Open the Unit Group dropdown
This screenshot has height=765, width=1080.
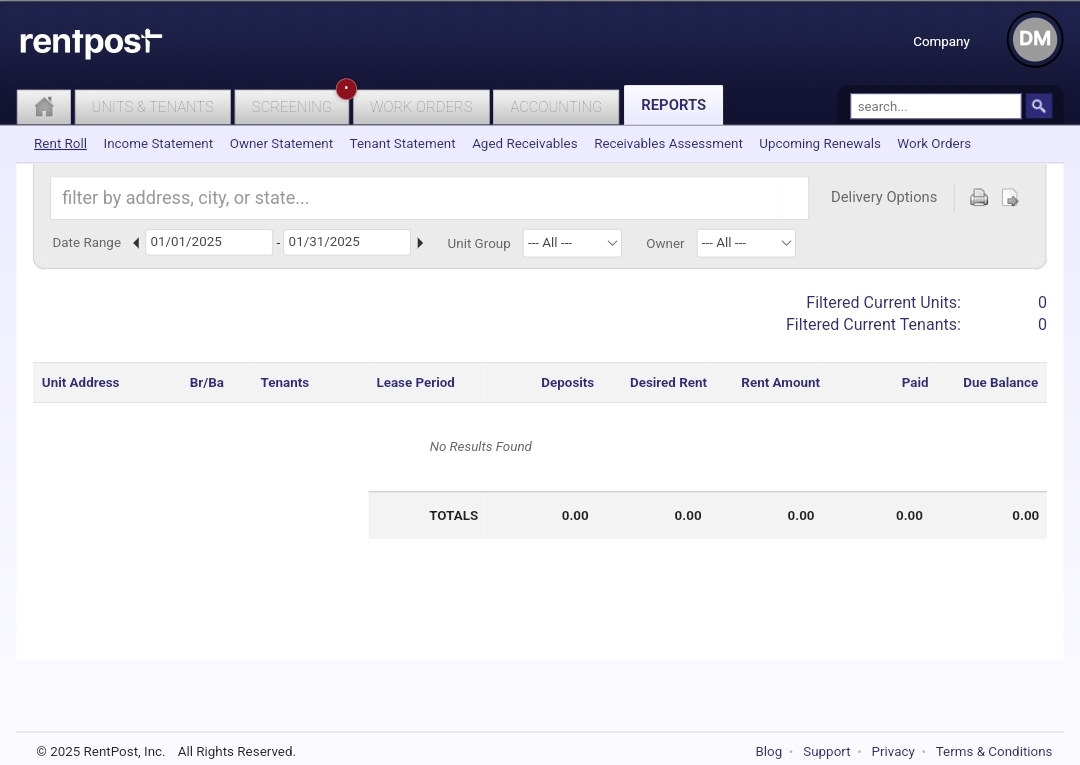click(572, 243)
